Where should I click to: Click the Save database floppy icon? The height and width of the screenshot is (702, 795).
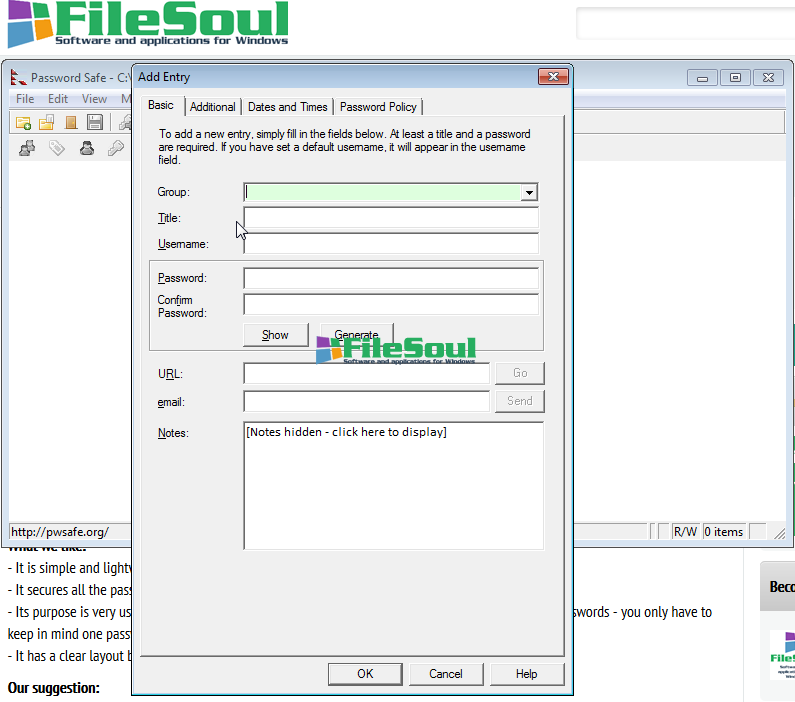click(x=95, y=123)
